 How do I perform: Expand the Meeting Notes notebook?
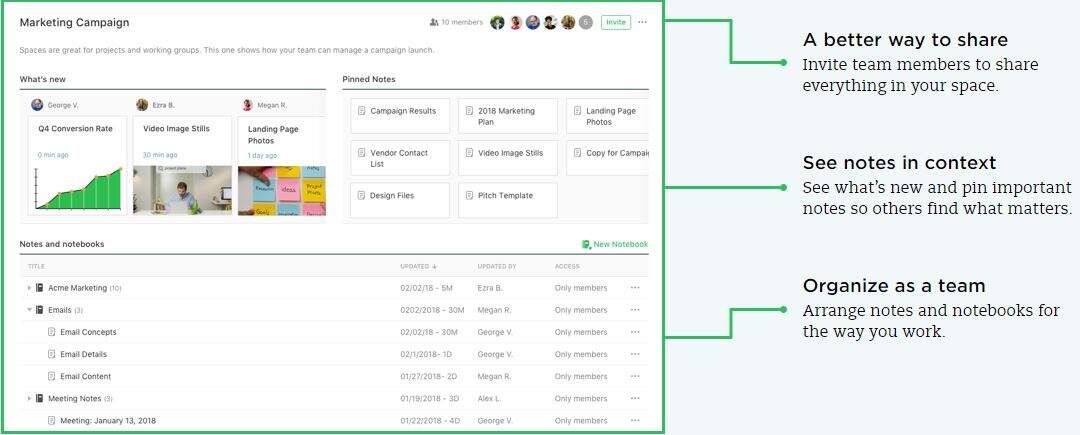[29, 399]
